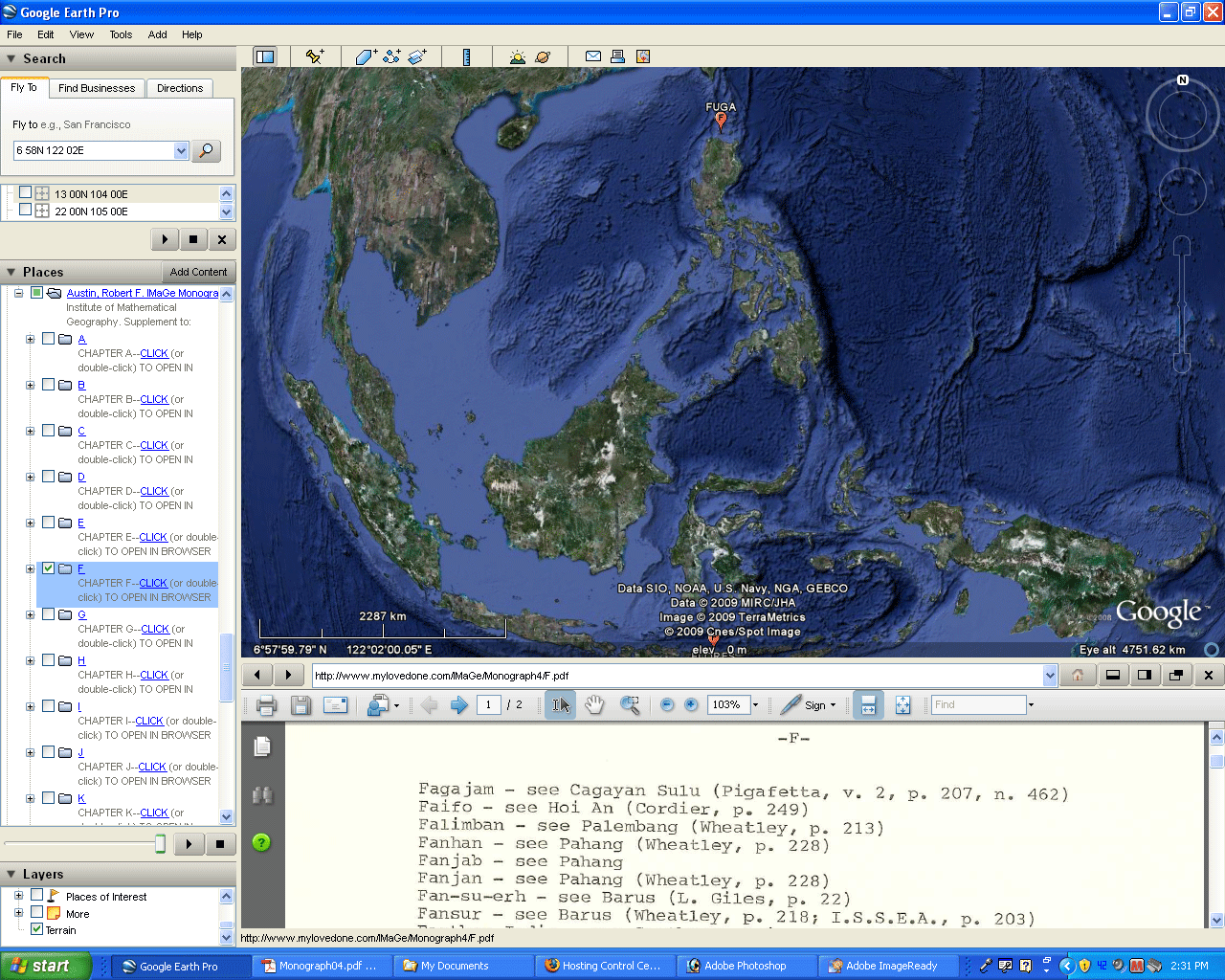
Task: Click the Fly to coordinates input field
Action: 94,150
